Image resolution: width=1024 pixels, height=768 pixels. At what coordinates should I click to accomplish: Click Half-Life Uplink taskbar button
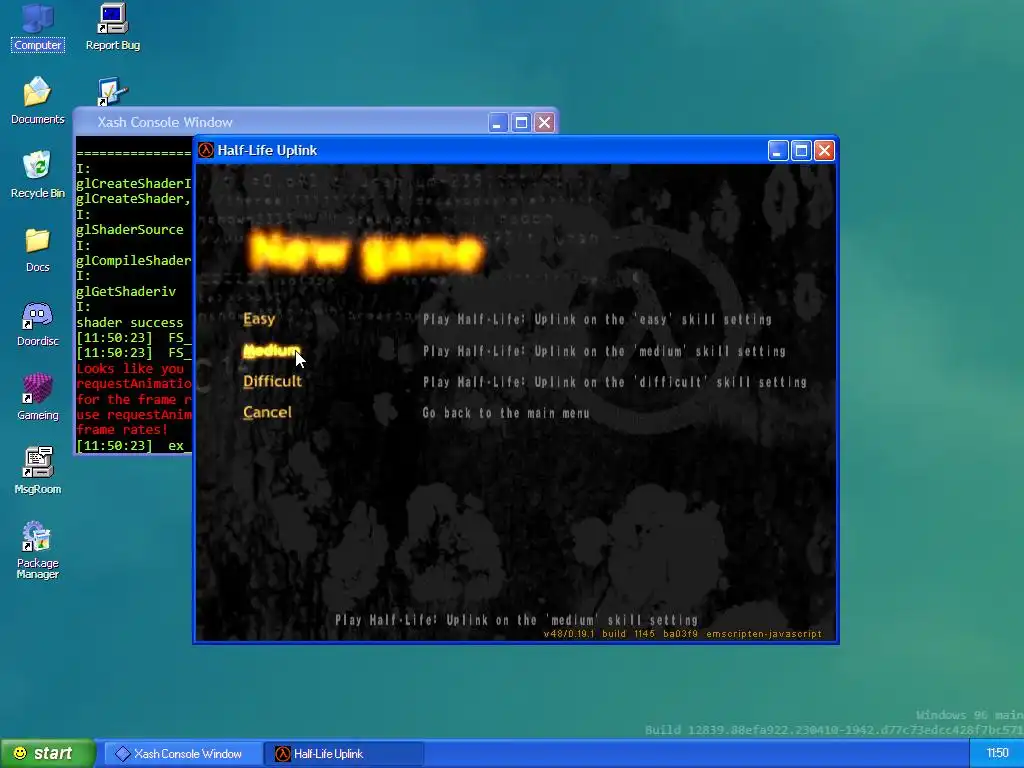[x=344, y=754]
